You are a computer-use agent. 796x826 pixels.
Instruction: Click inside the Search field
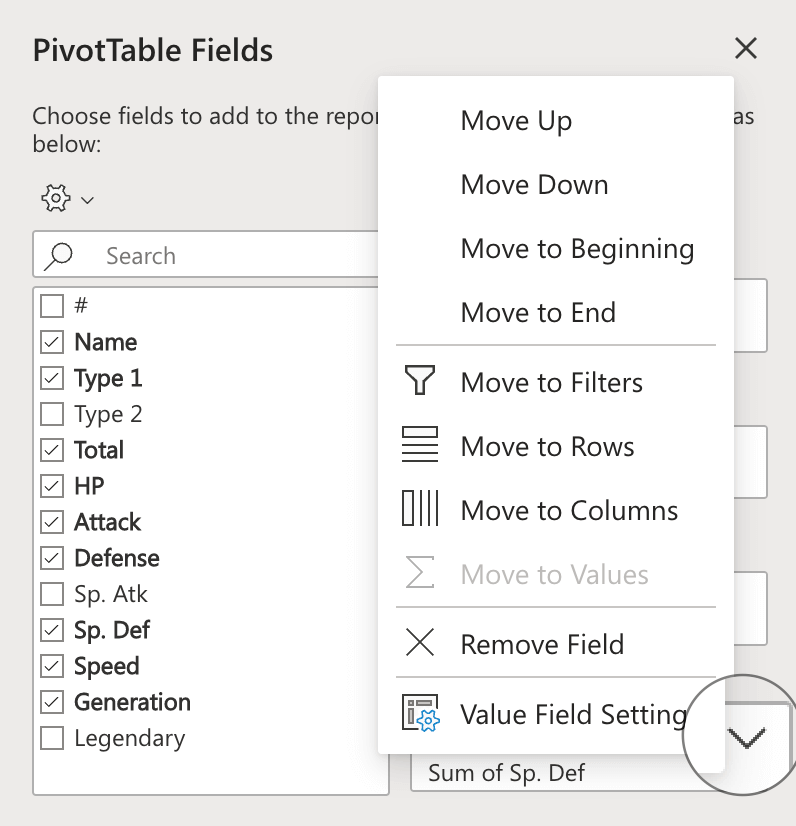[x=200, y=255]
